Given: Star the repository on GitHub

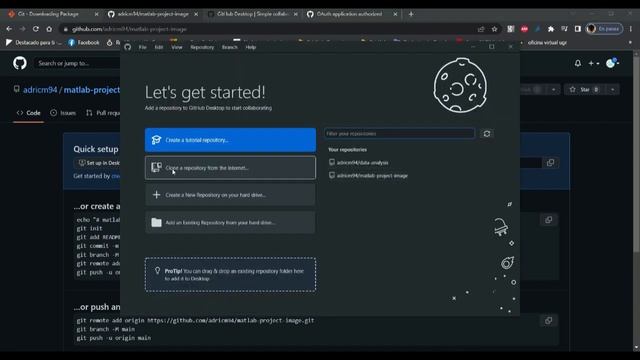Looking at the screenshot, I should click(584, 89).
